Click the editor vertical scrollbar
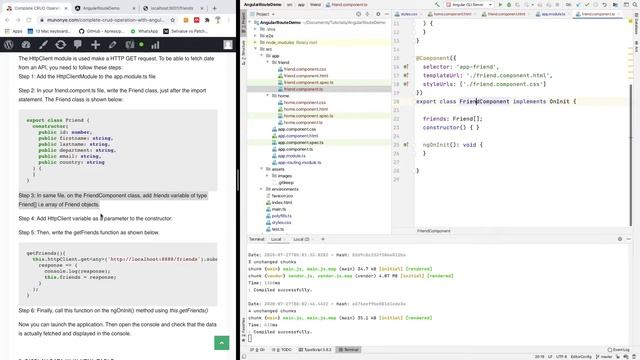Viewport: 640px width, 360px height. [631, 155]
